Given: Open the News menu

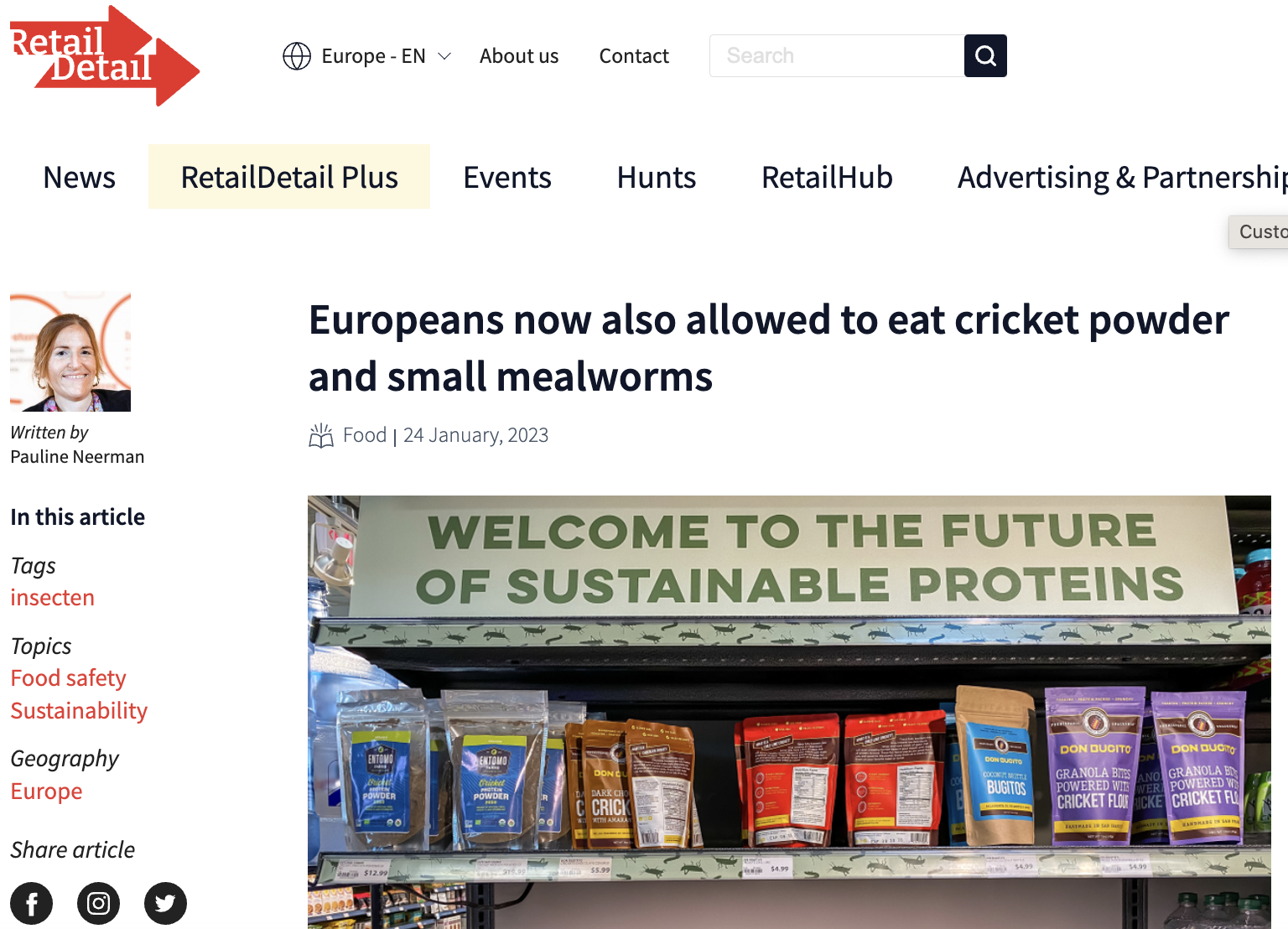Looking at the screenshot, I should click(79, 177).
